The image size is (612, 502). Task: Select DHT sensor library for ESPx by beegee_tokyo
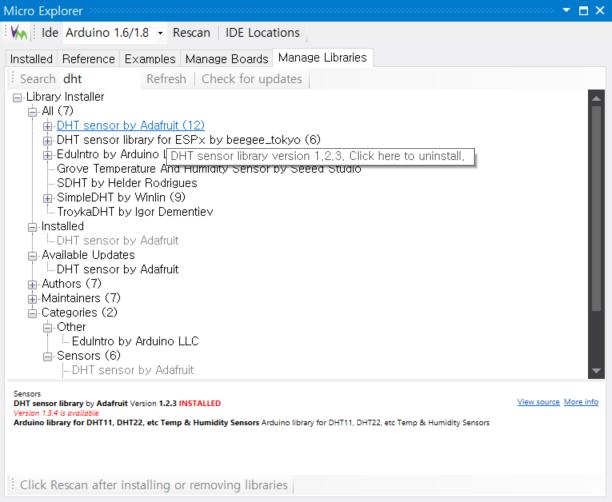pos(189,140)
